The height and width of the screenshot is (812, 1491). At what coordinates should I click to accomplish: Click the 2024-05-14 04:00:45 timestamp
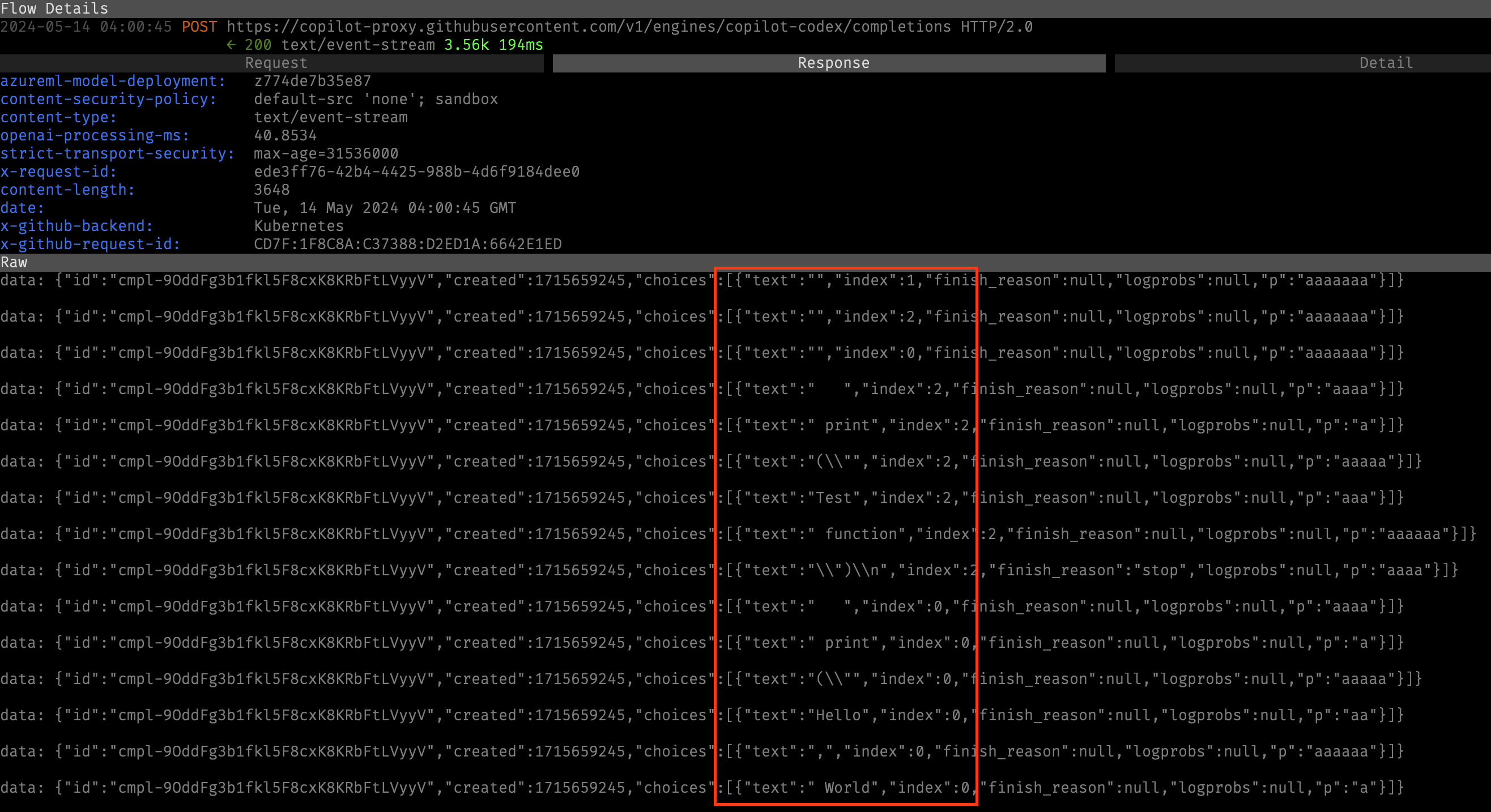coord(86,27)
